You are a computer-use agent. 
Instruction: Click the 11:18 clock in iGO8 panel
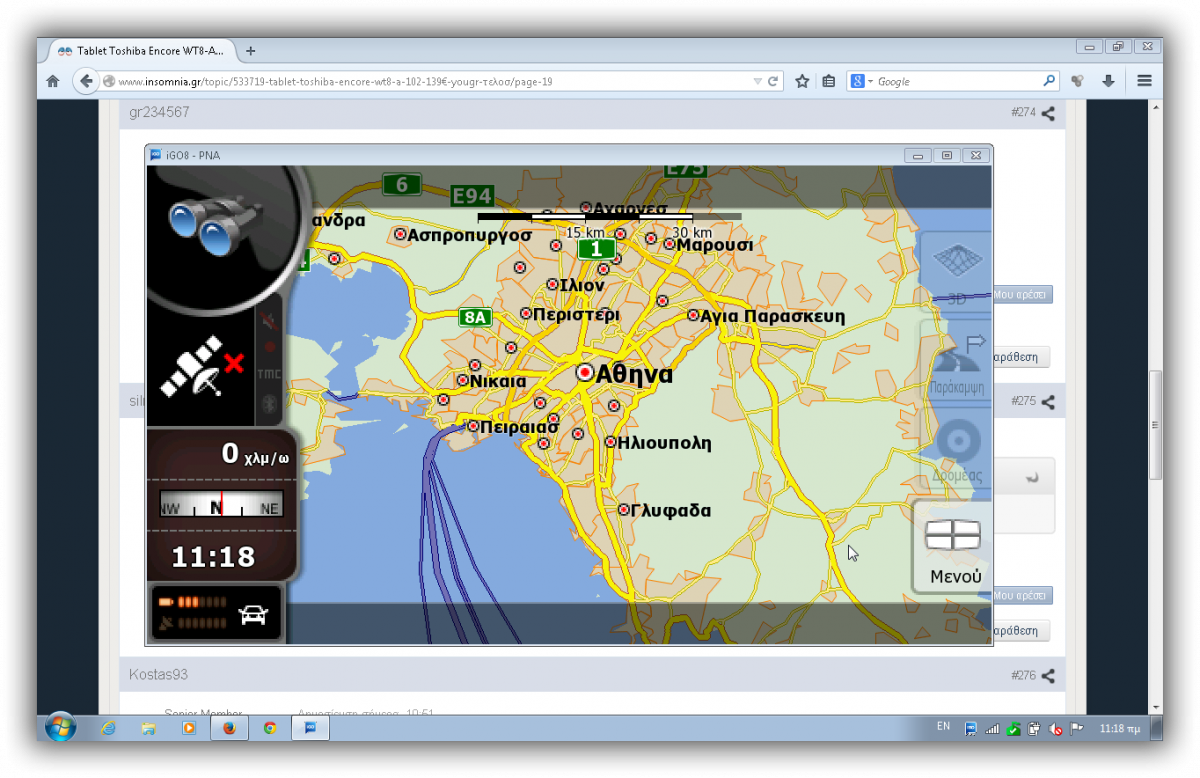[x=213, y=557]
